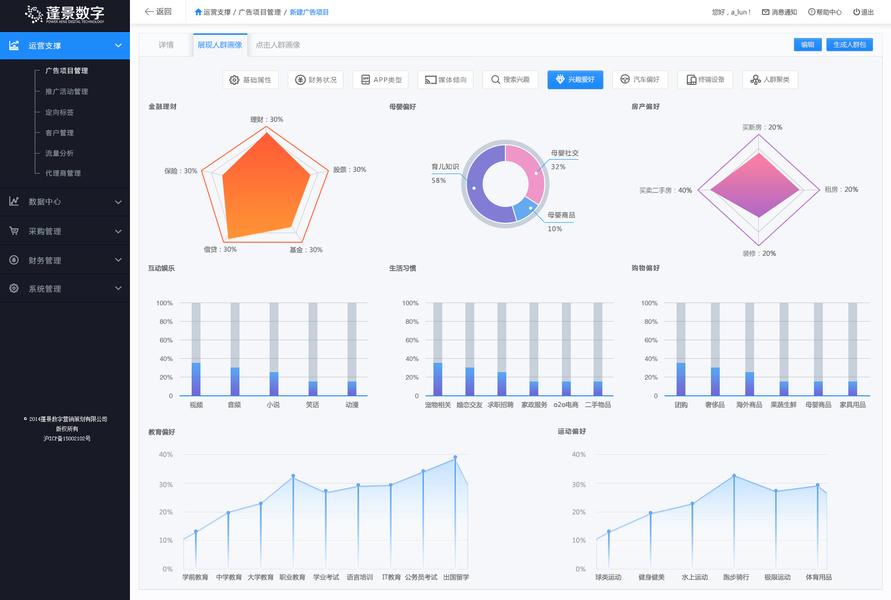Click the 职业教育 data point
The height and width of the screenshot is (600, 891).
(x=293, y=476)
